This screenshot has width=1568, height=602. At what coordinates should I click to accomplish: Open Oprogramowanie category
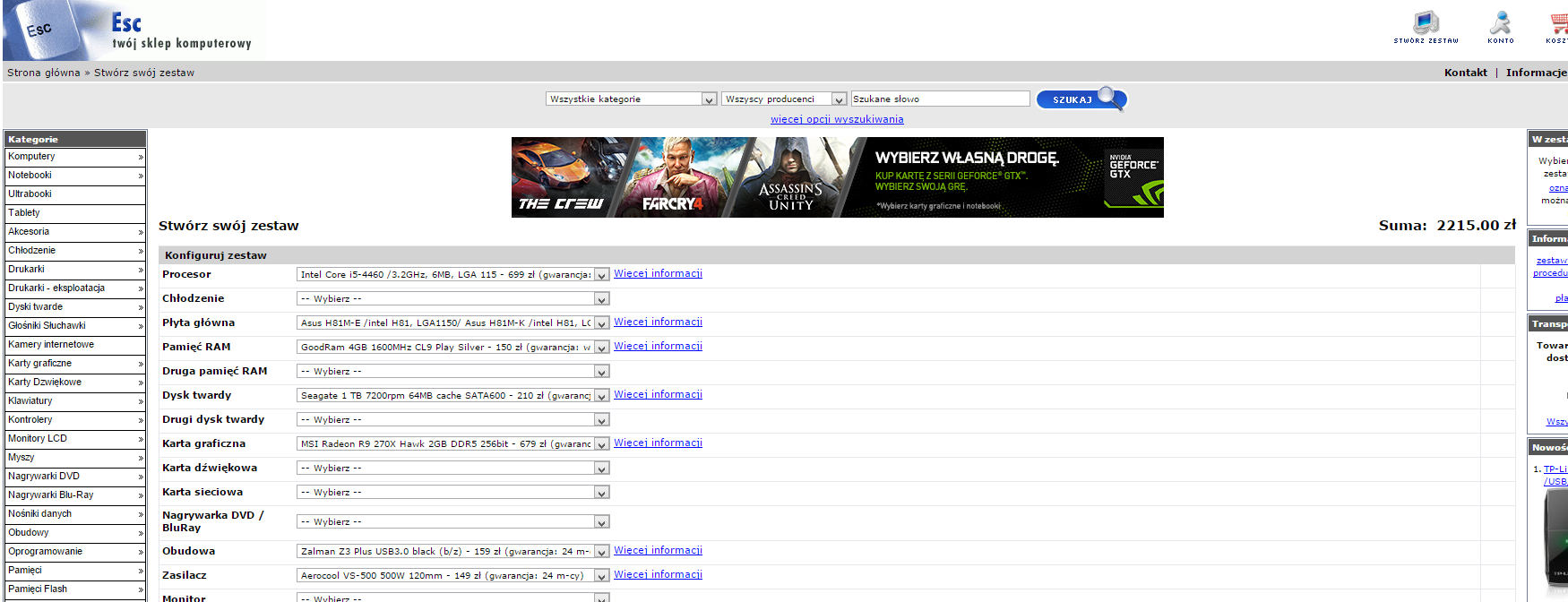tap(75, 552)
